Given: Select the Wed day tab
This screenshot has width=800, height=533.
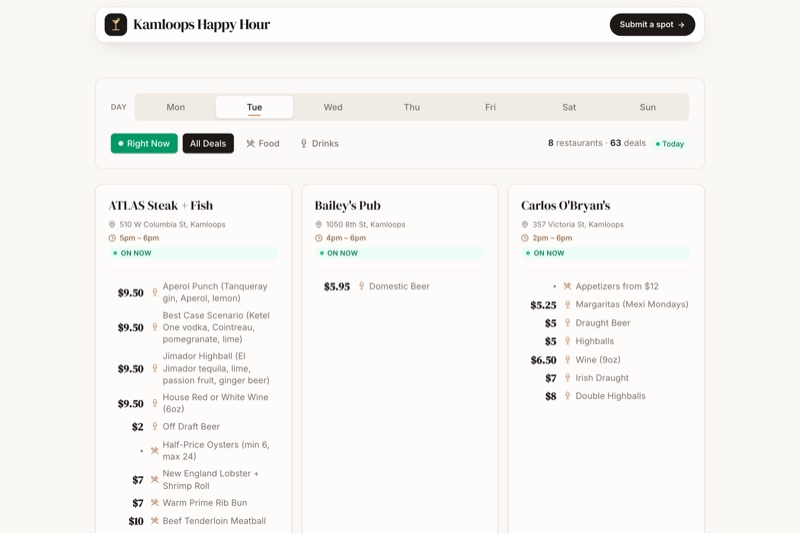Looking at the screenshot, I should pyautogui.click(x=333, y=107).
